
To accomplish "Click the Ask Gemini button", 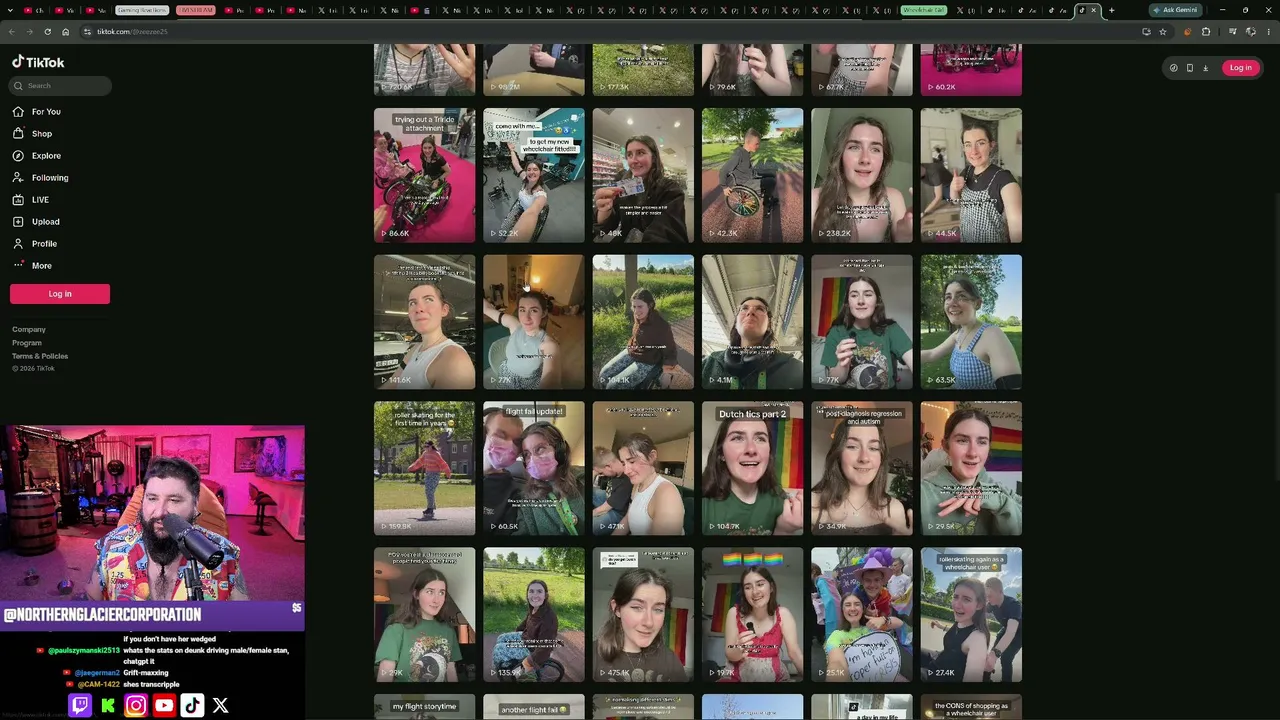I will pos(1175,10).
